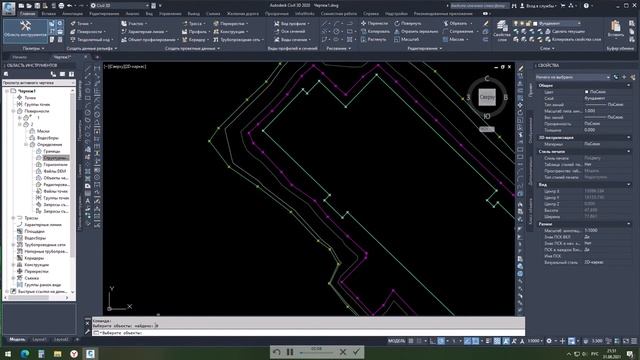This screenshot has width=640, height=360.
Task: Expand the Слои panel dropdown
Action: click(547, 48)
